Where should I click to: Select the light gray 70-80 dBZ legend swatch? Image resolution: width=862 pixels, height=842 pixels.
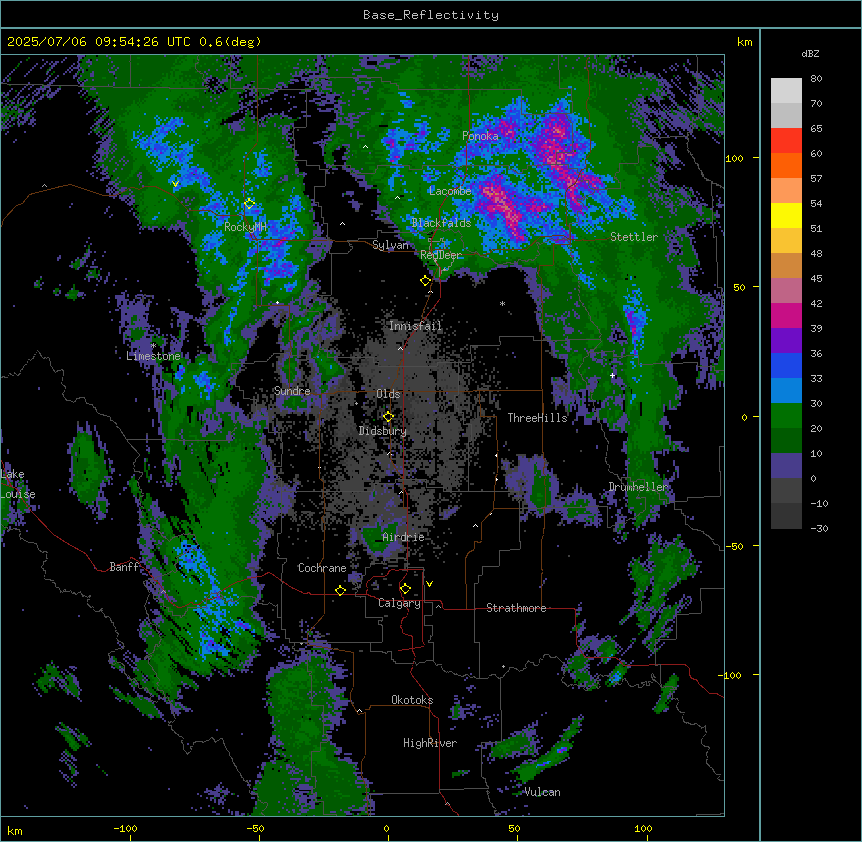(x=786, y=91)
